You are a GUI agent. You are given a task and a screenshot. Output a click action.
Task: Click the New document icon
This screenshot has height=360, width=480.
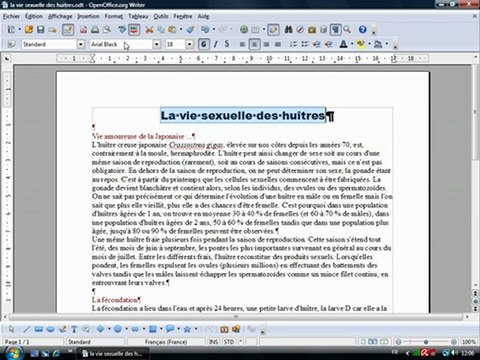click(x=11, y=30)
